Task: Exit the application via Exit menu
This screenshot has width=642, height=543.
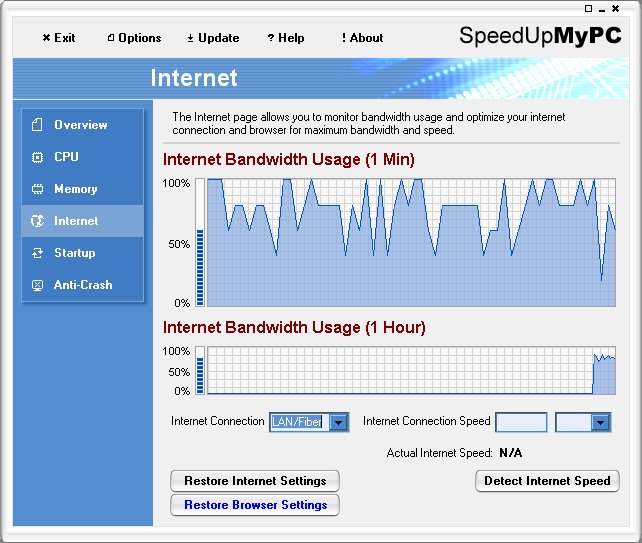Action: [59, 38]
